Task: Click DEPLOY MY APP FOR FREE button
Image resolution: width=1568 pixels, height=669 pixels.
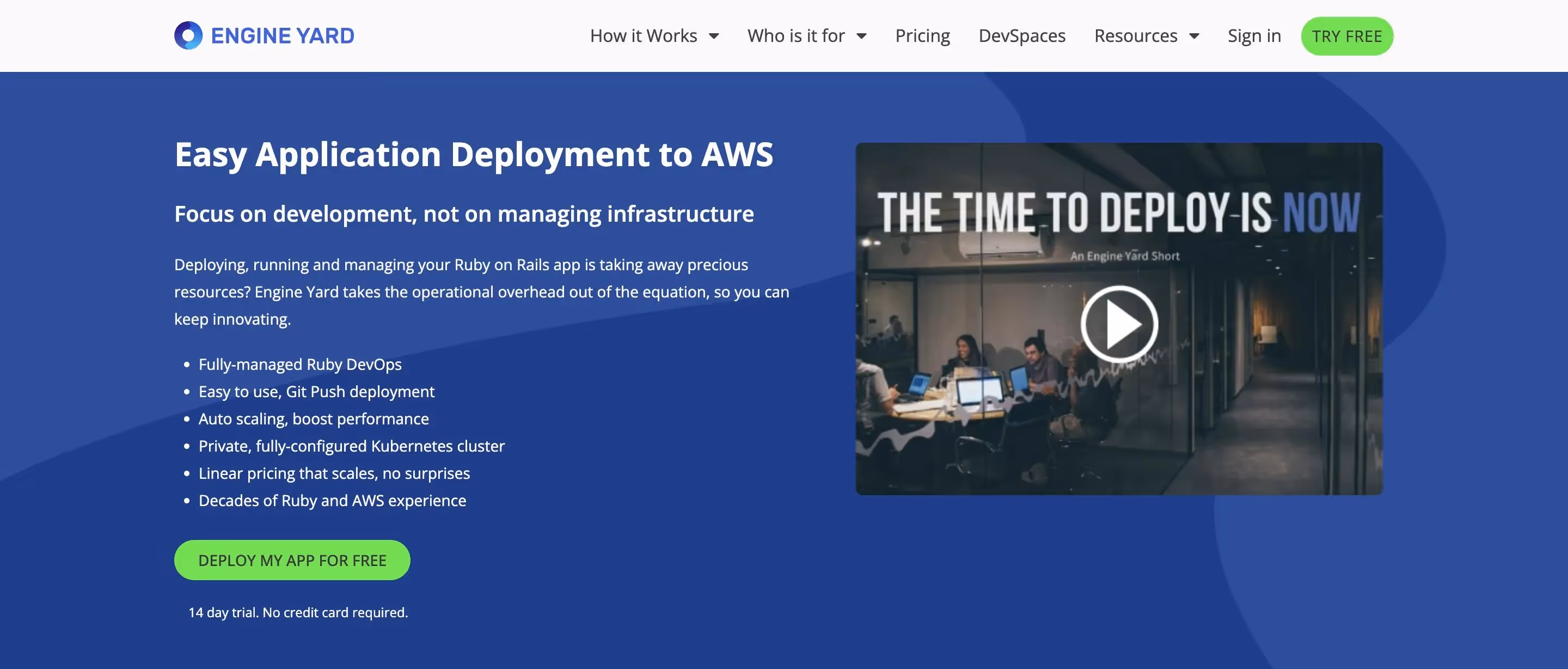Action: pyautogui.click(x=292, y=560)
